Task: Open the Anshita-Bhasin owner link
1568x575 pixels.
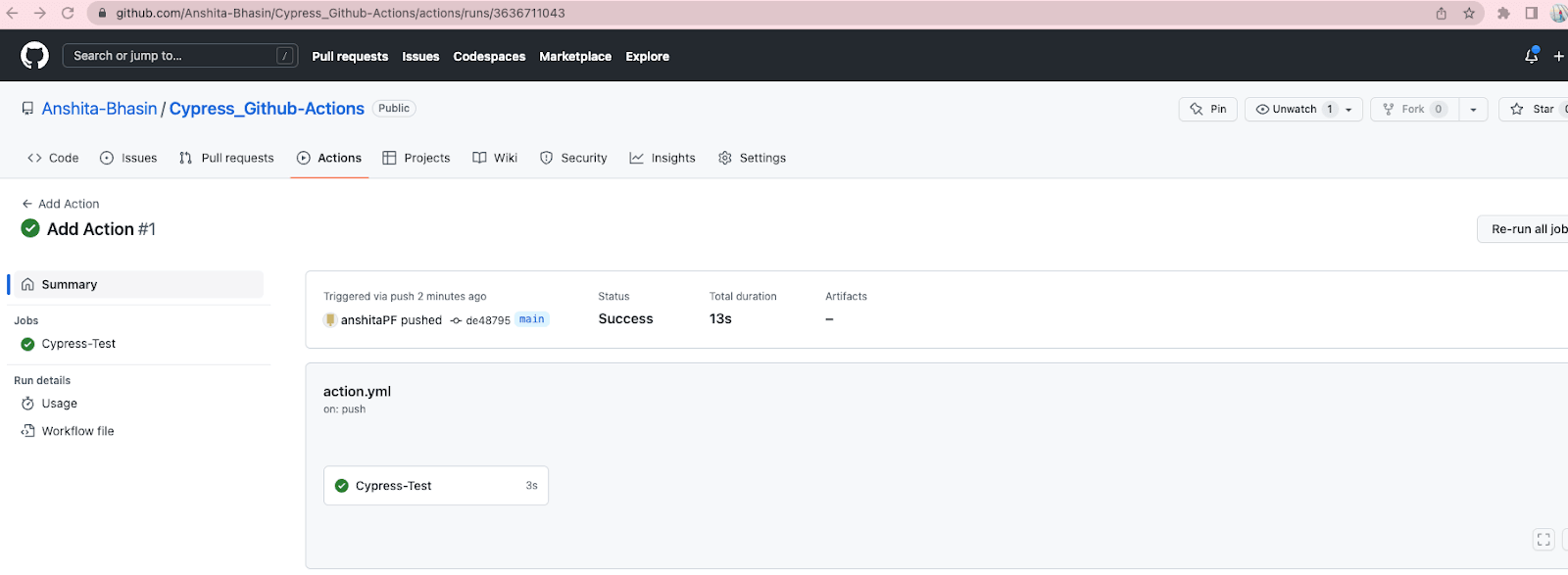Action: click(99, 109)
